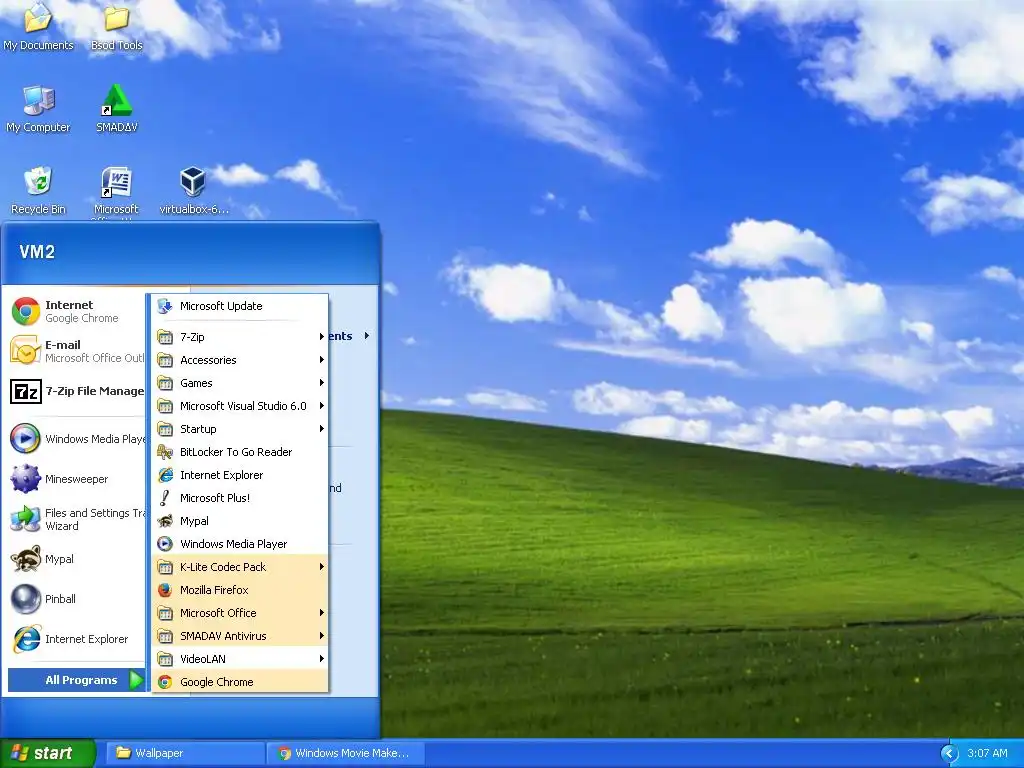
Task: Click Files and Settings Transfer Wizard icon
Action: (x=25, y=519)
